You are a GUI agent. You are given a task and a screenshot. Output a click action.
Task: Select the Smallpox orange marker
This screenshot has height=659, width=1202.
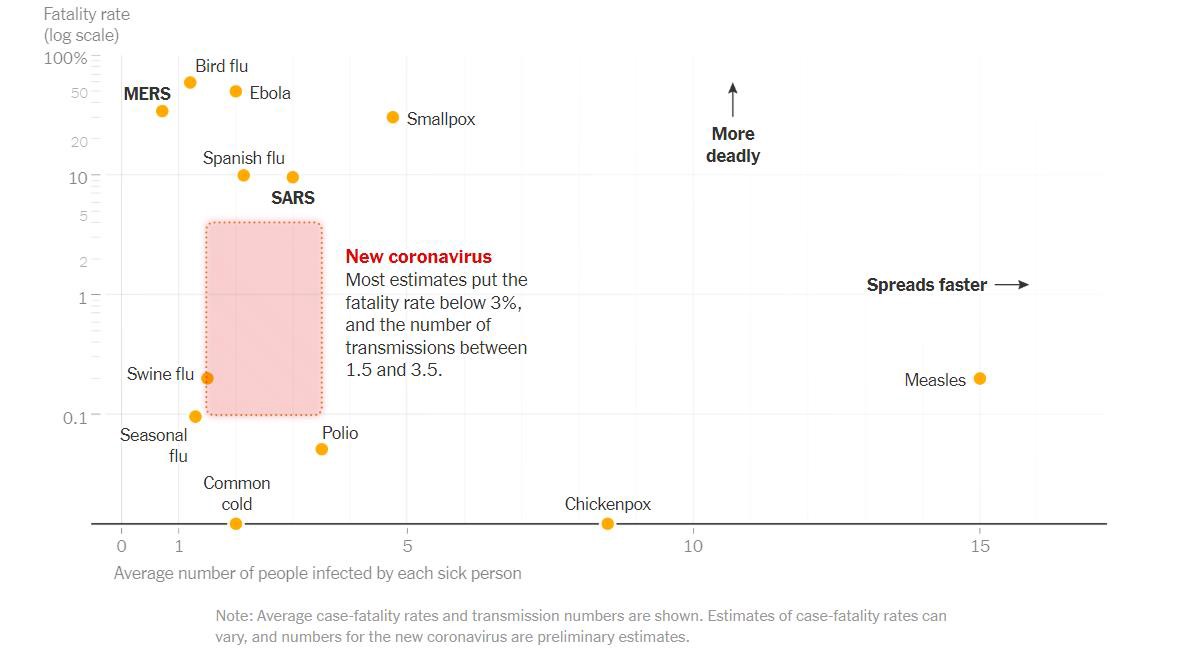pyautogui.click(x=393, y=117)
